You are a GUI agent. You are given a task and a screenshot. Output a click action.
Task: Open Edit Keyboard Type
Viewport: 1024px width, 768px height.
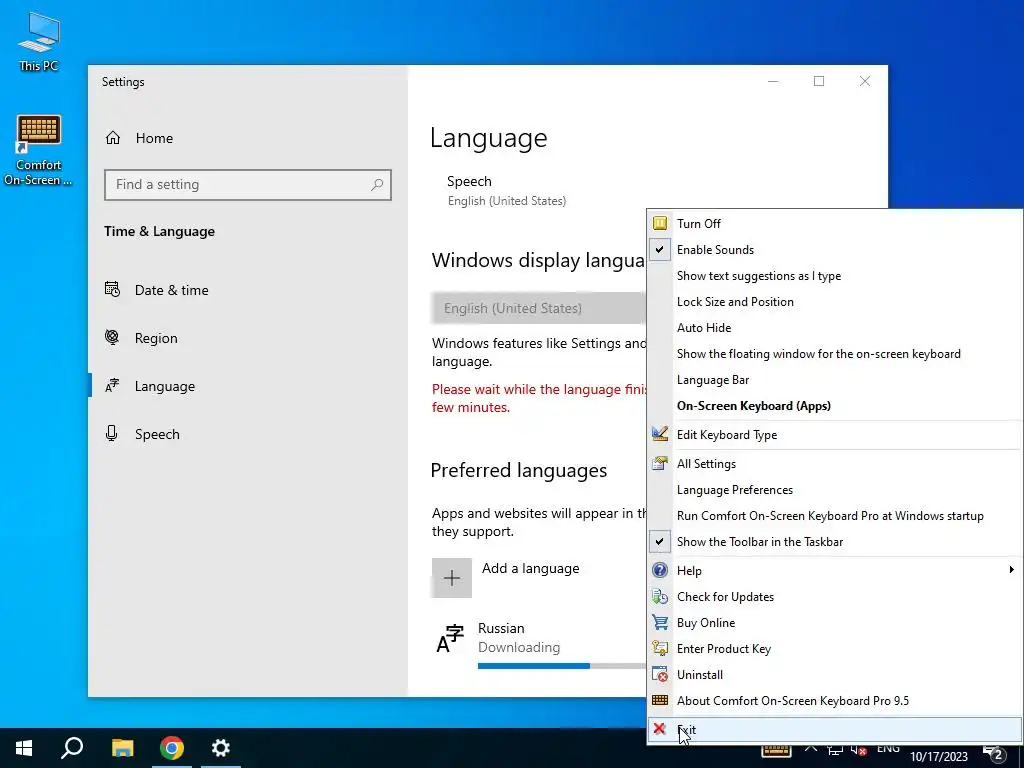pyautogui.click(x=835, y=435)
